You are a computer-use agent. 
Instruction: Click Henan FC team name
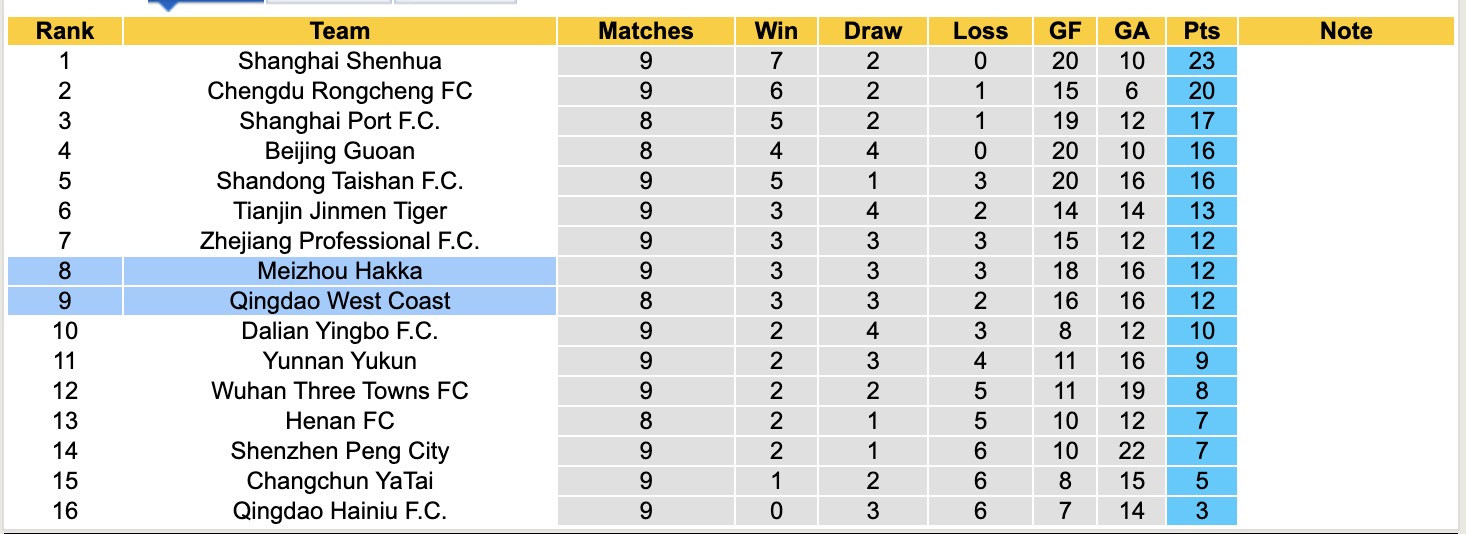point(340,421)
